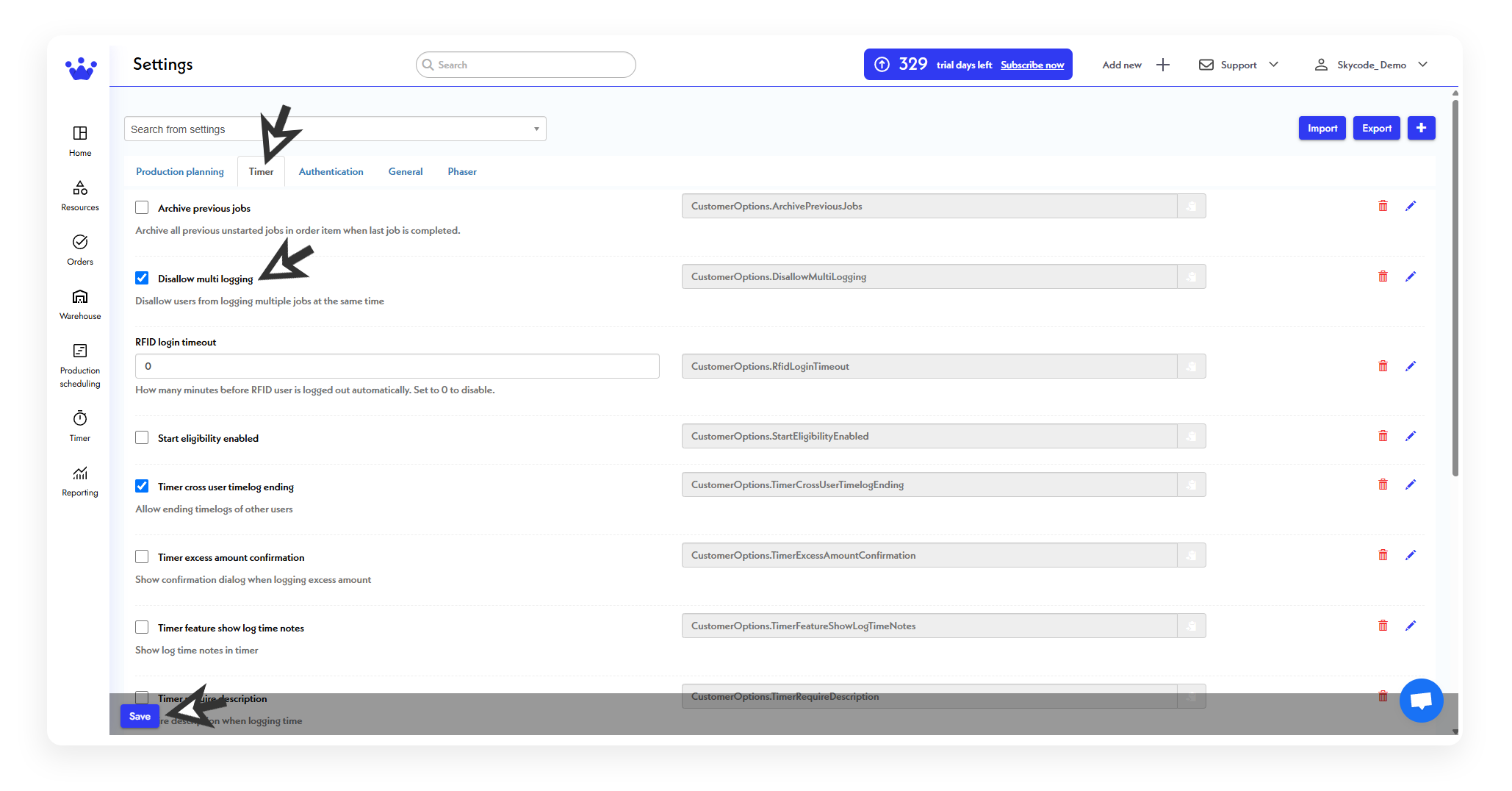Select Resources in the sidebar
The image size is (1512, 791).
79,194
